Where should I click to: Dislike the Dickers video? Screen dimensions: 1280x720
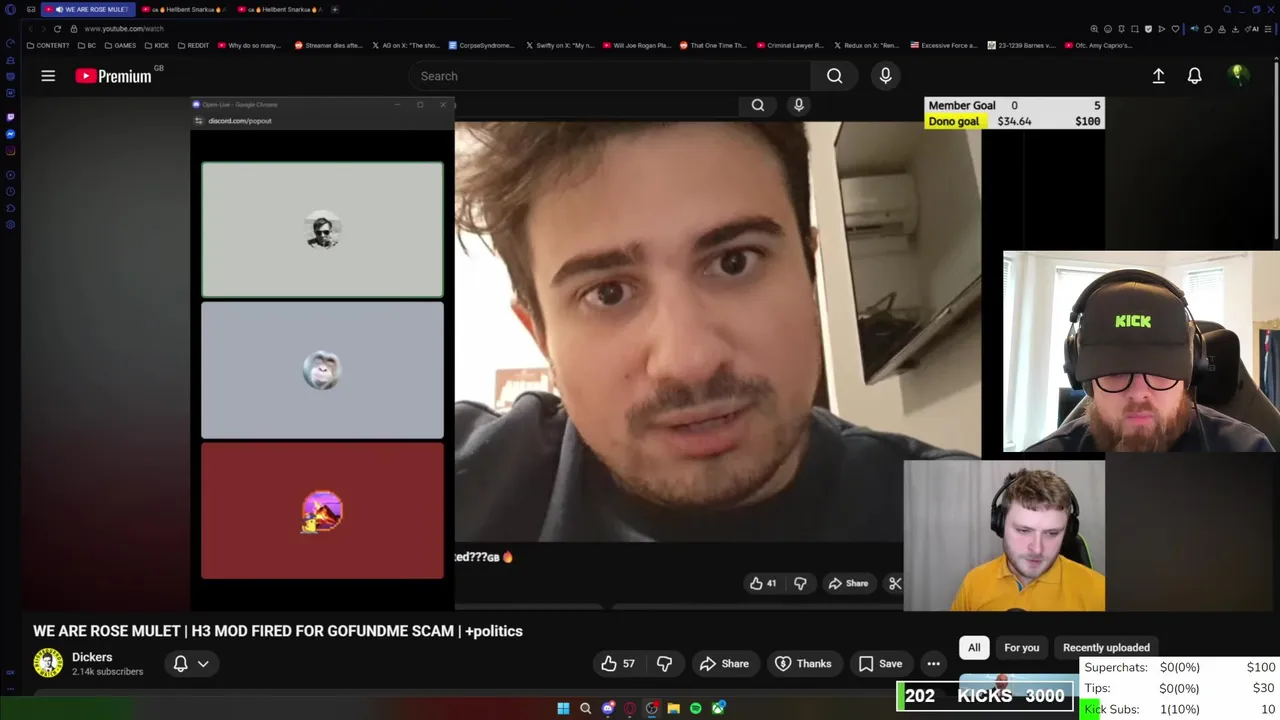click(x=664, y=663)
